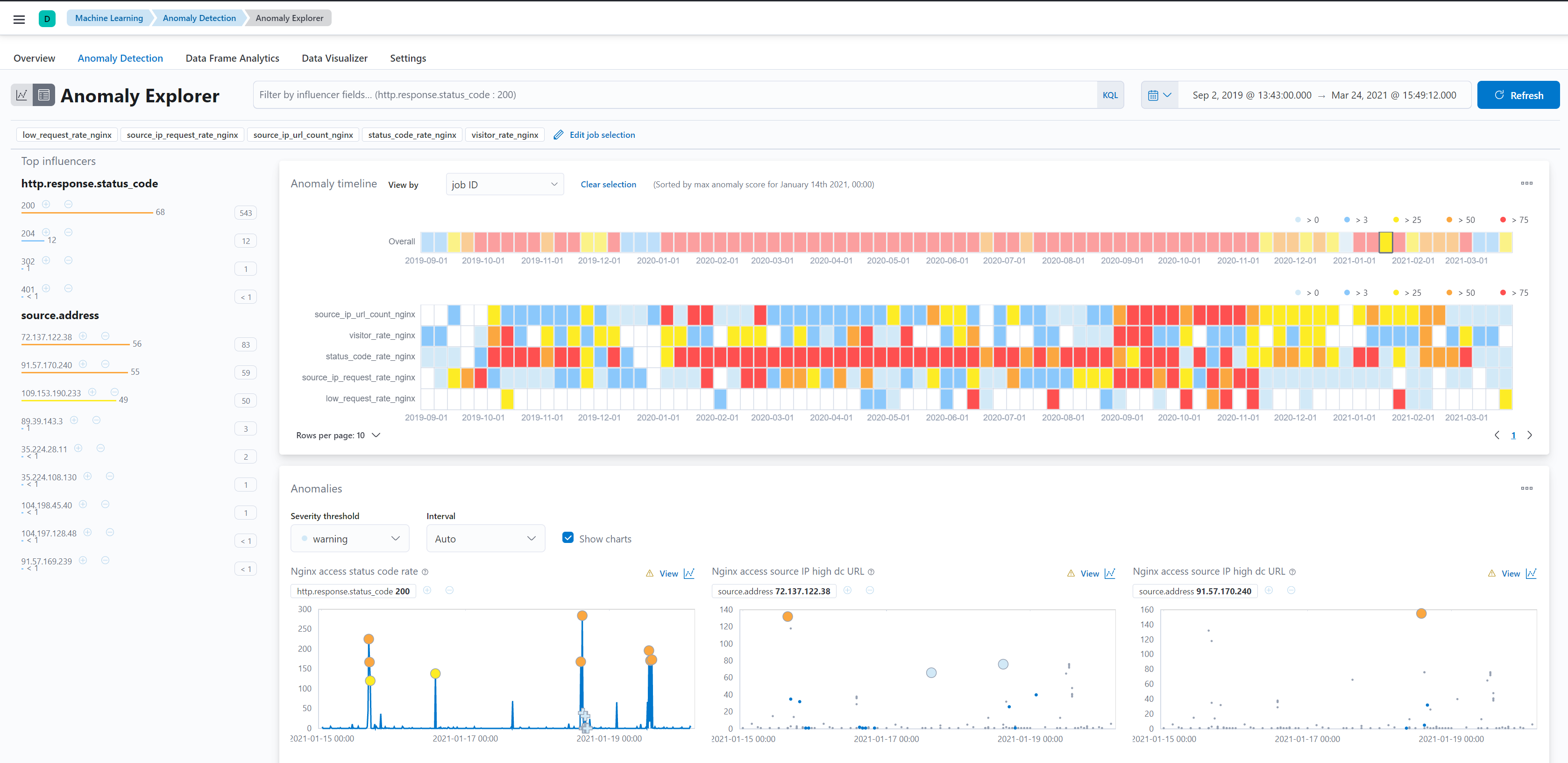Open the date quick menu calendar icon
Viewport: 1568px width, 763px height.
(1159, 95)
